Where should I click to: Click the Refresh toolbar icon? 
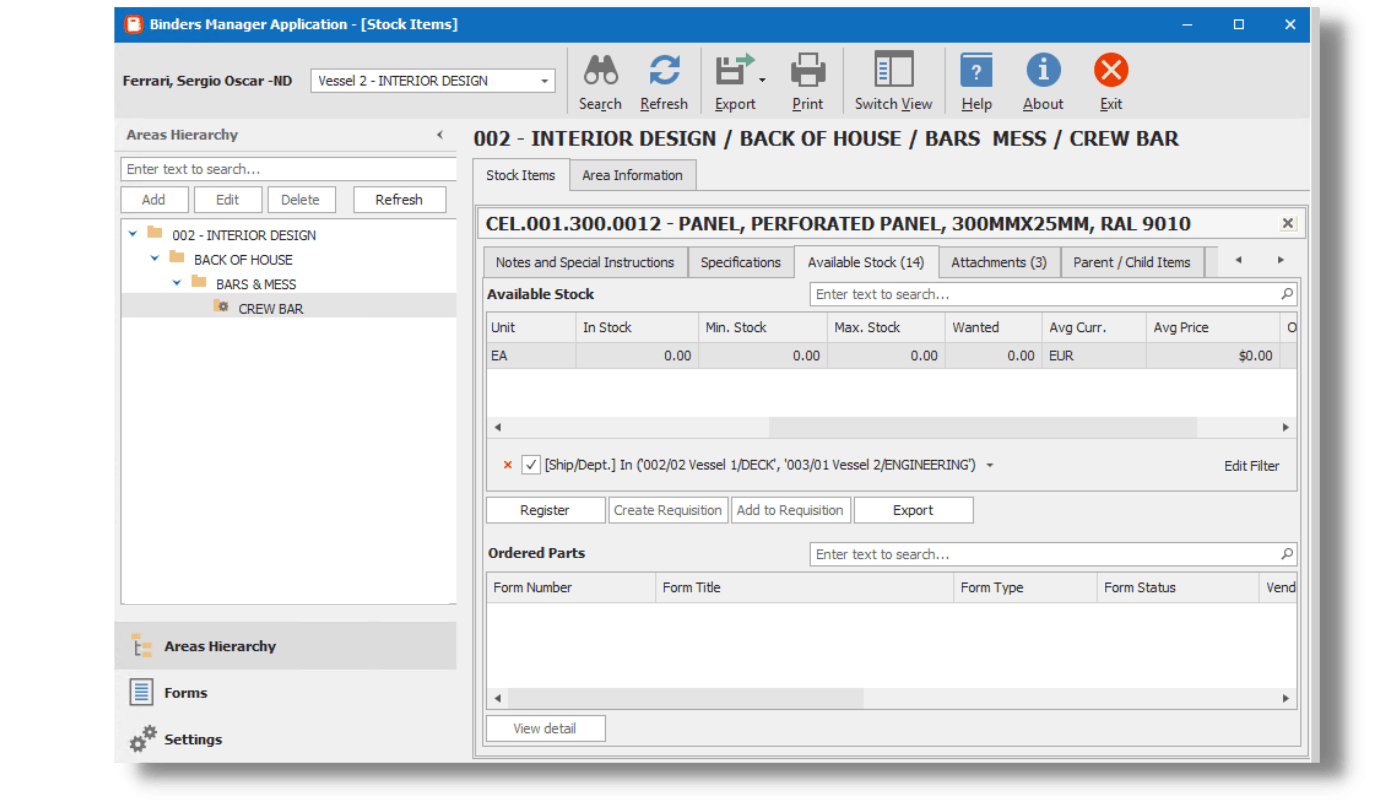coord(664,70)
